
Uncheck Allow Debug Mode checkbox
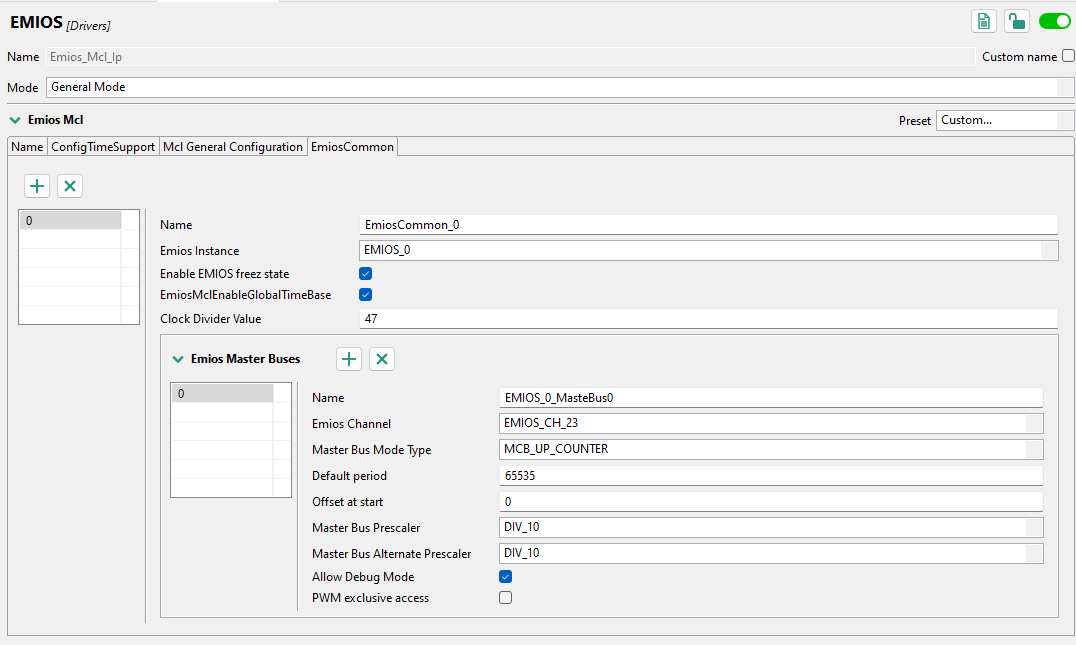[506, 577]
